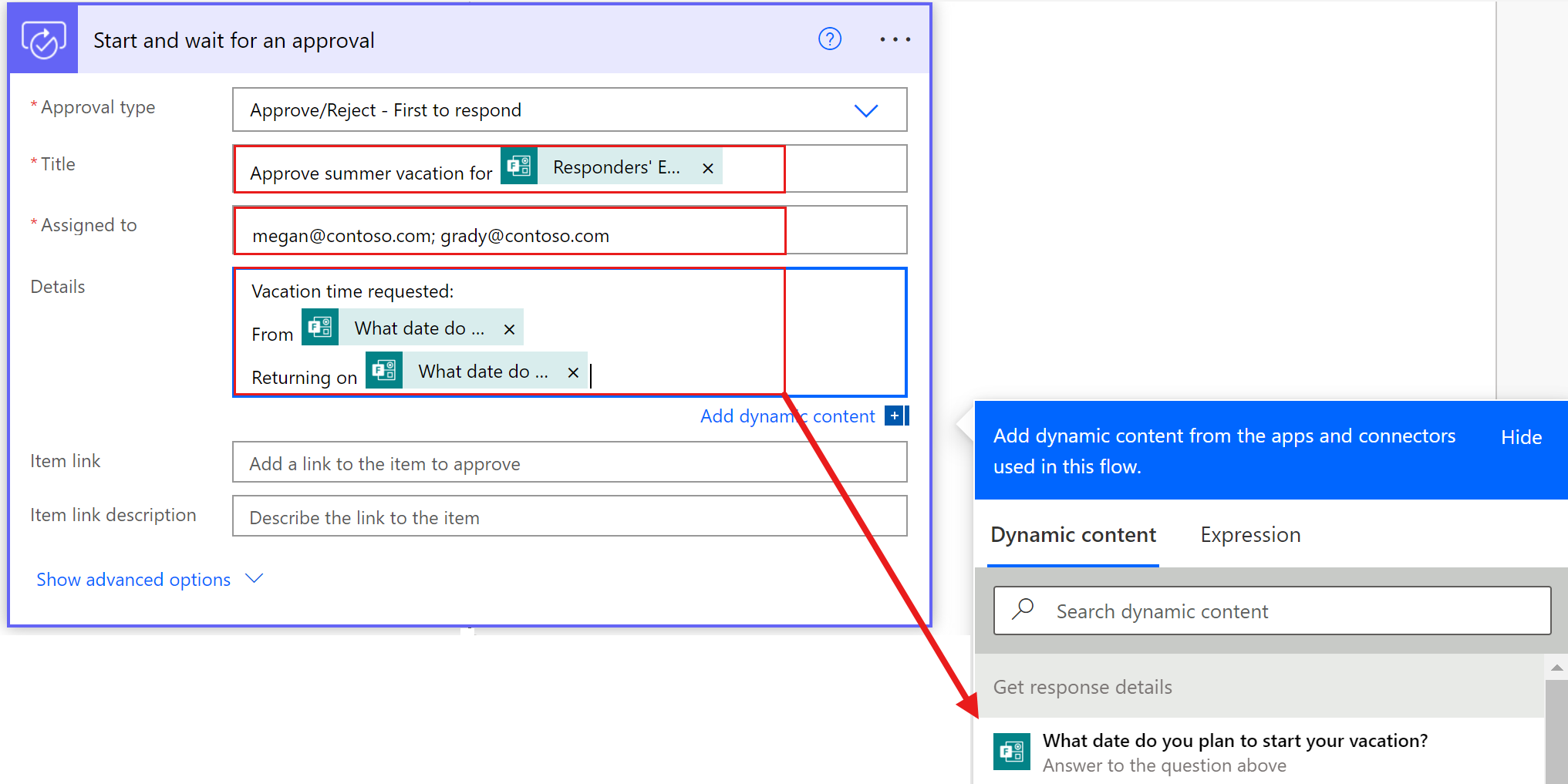This screenshot has height=784, width=1568.
Task: Click the plus icon next to Add dynamic content
Action: (895, 416)
